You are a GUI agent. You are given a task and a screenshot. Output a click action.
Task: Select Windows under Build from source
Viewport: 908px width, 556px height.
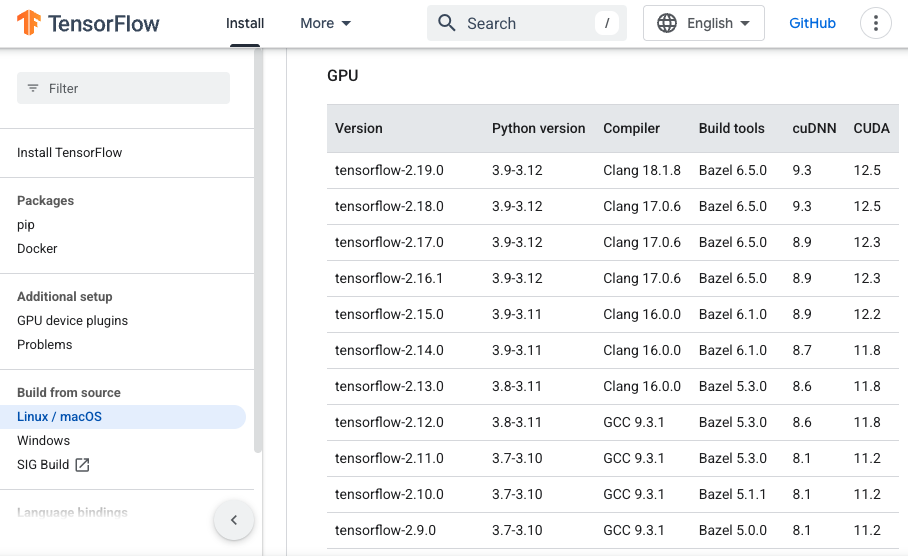(x=43, y=441)
